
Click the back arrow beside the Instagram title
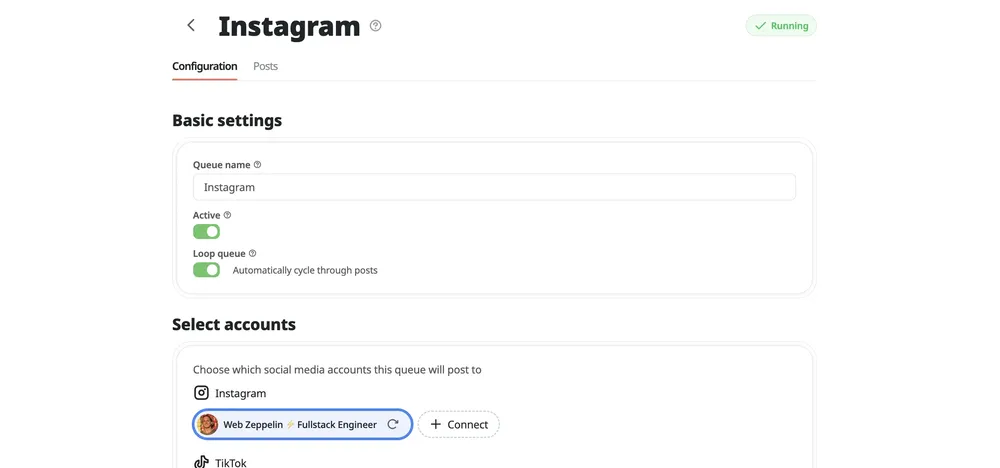click(x=191, y=26)
